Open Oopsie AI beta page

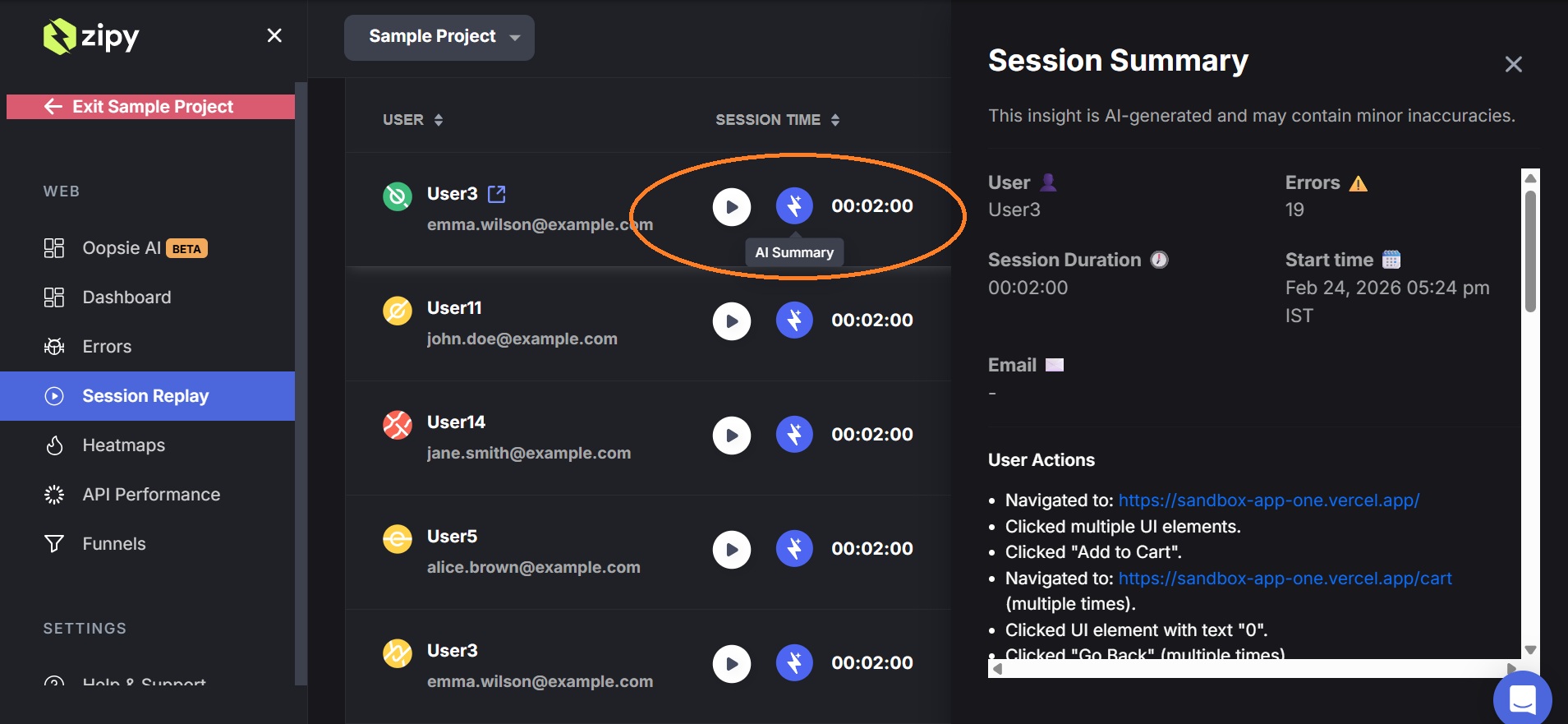[x=123, y=248]
